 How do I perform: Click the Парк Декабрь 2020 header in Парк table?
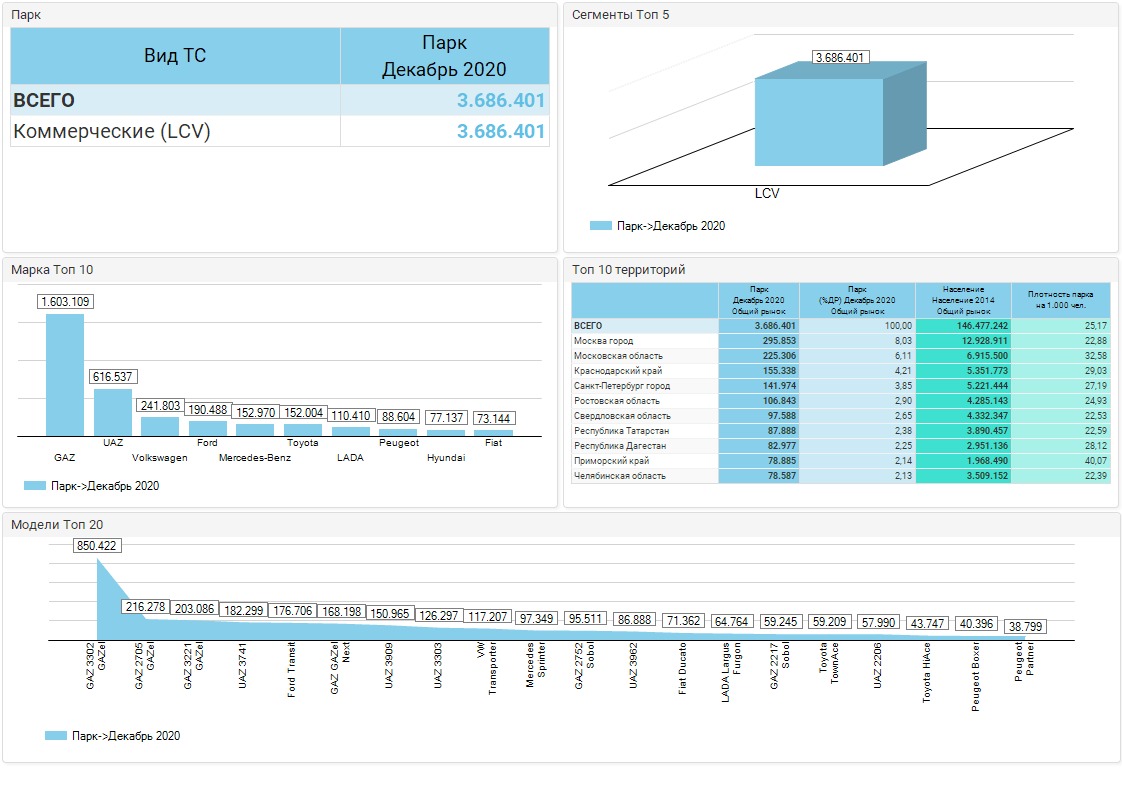(444, 56)
